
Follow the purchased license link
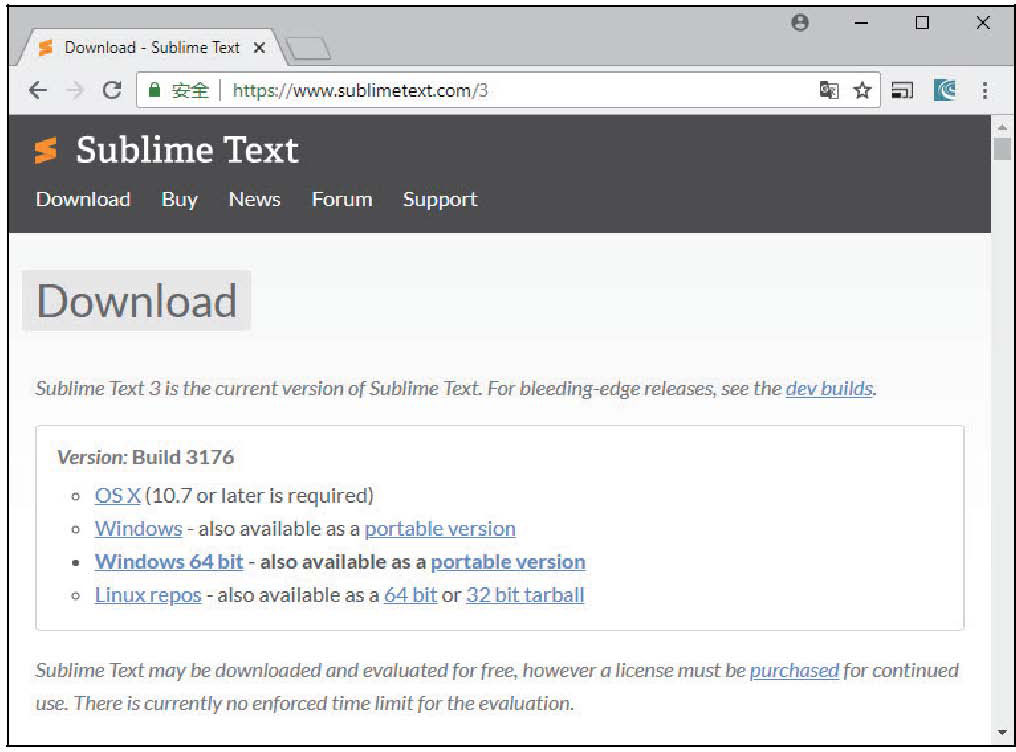pyautogui.click(x=794, y=670)
